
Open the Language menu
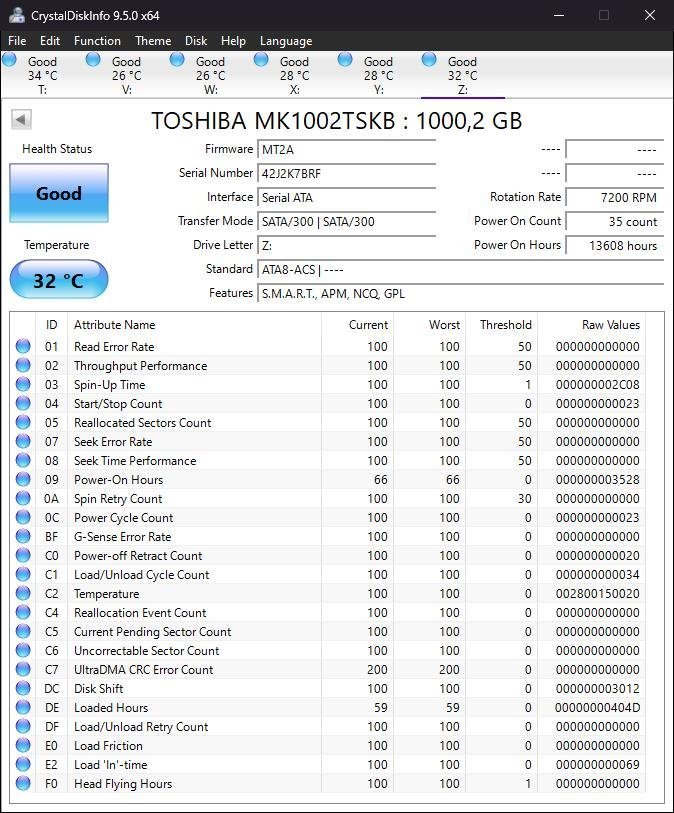coord(286,41)
